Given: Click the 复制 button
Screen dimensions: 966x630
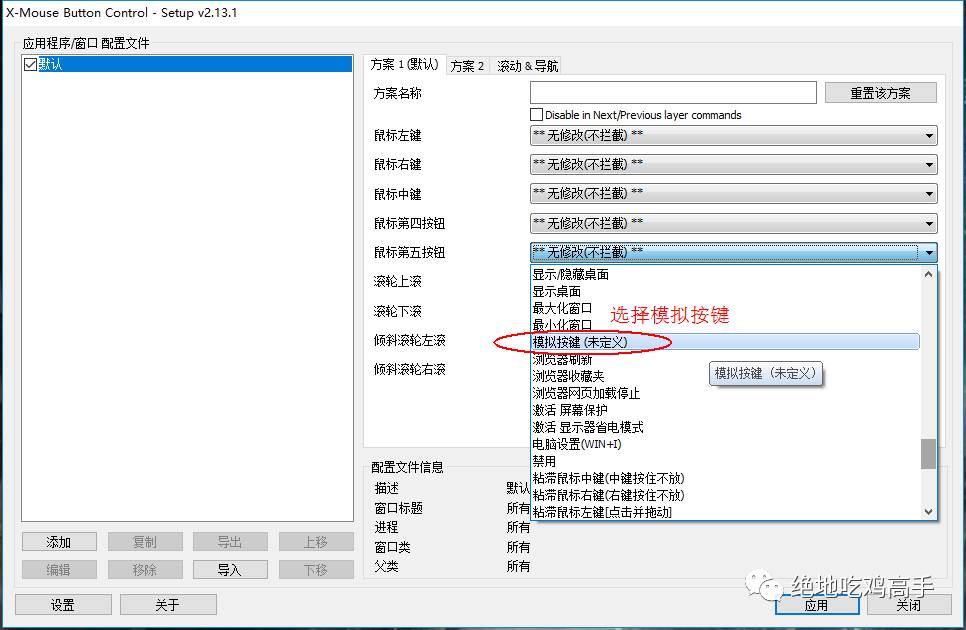Looking at the screenshot, I should (145, 542).
